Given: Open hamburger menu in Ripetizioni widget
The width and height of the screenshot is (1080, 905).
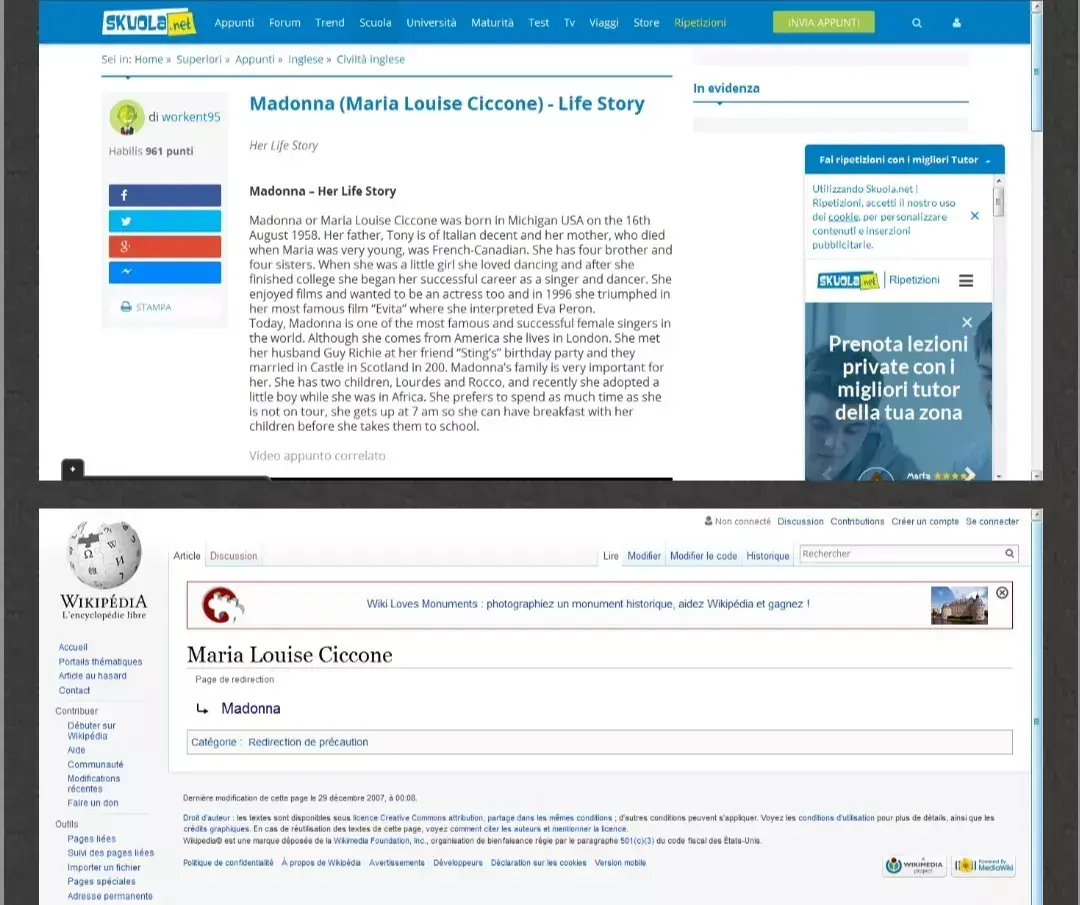Looking at the screenshot, I should [966, 280].
